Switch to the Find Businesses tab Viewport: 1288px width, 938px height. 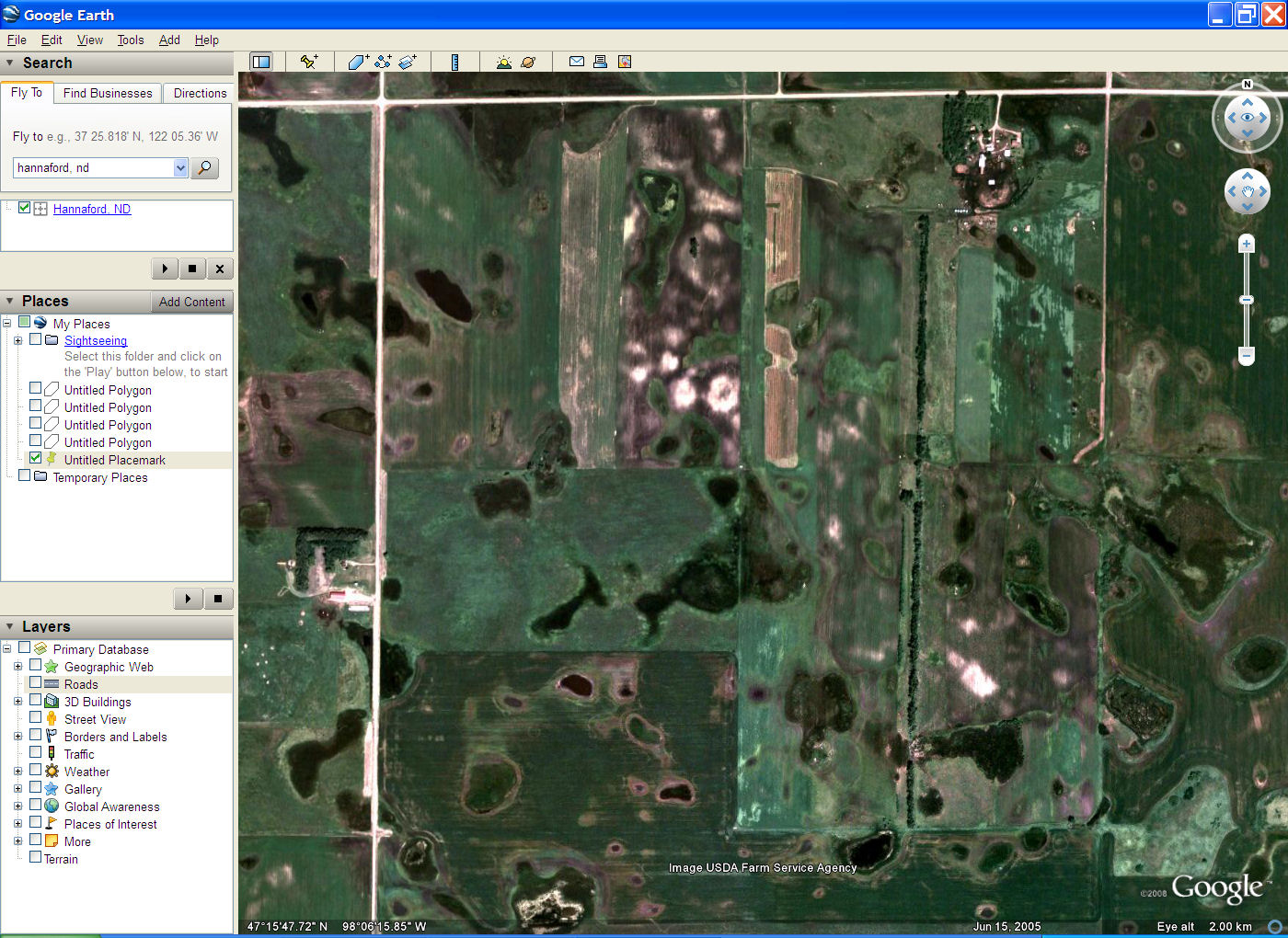click(x=108, y=93)
